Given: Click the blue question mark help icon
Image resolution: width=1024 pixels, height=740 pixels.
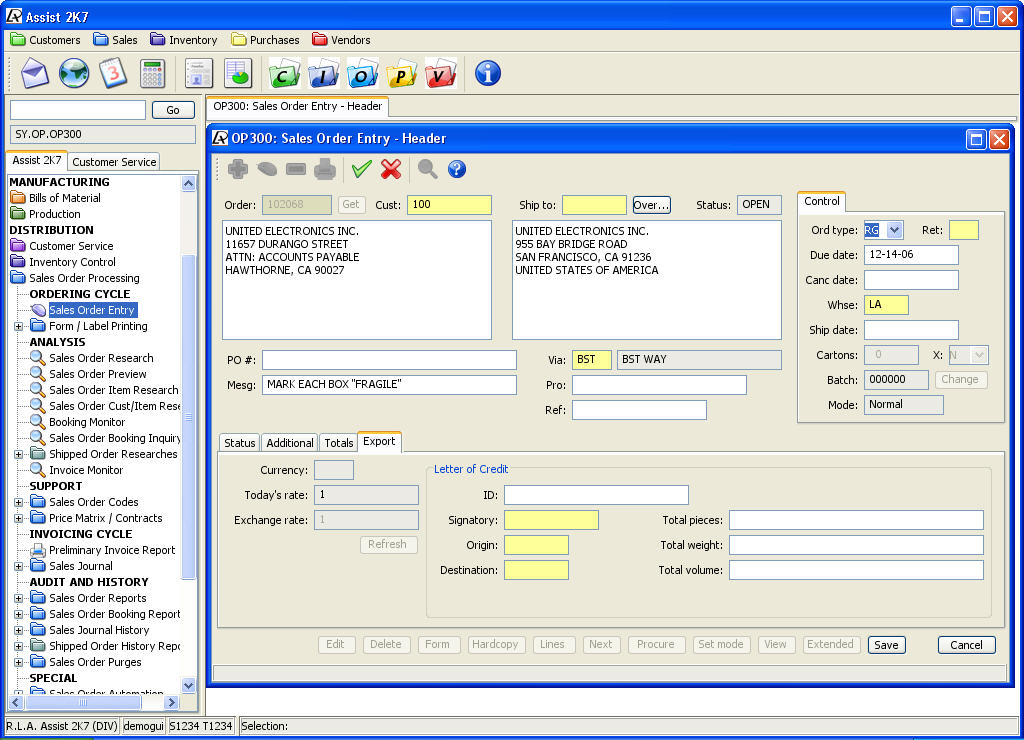Looking at the screenshot, I should pos(457,169).
